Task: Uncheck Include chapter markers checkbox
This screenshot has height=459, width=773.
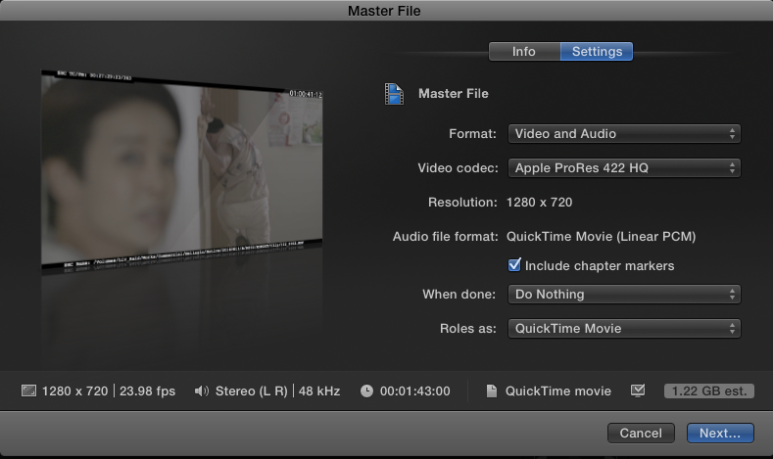Action: point(514,265)
